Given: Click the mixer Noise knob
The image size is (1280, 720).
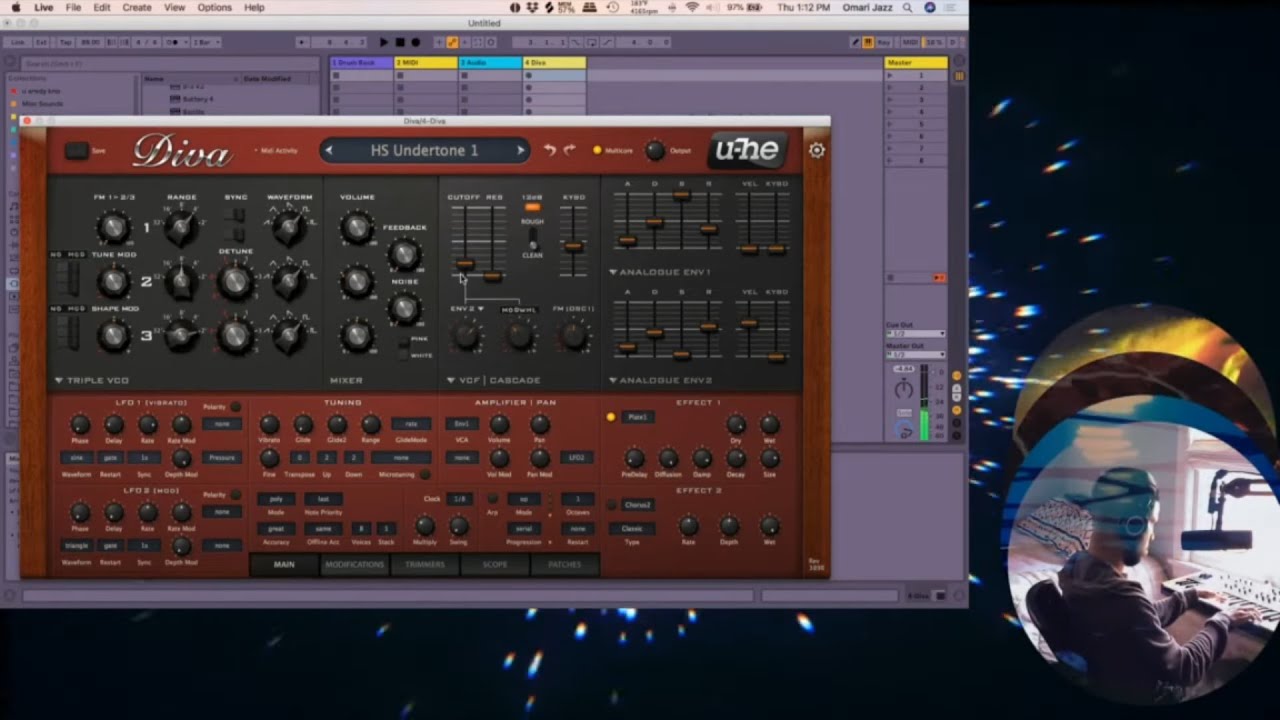Looking at the screenshot, I should tap(404, 309).
